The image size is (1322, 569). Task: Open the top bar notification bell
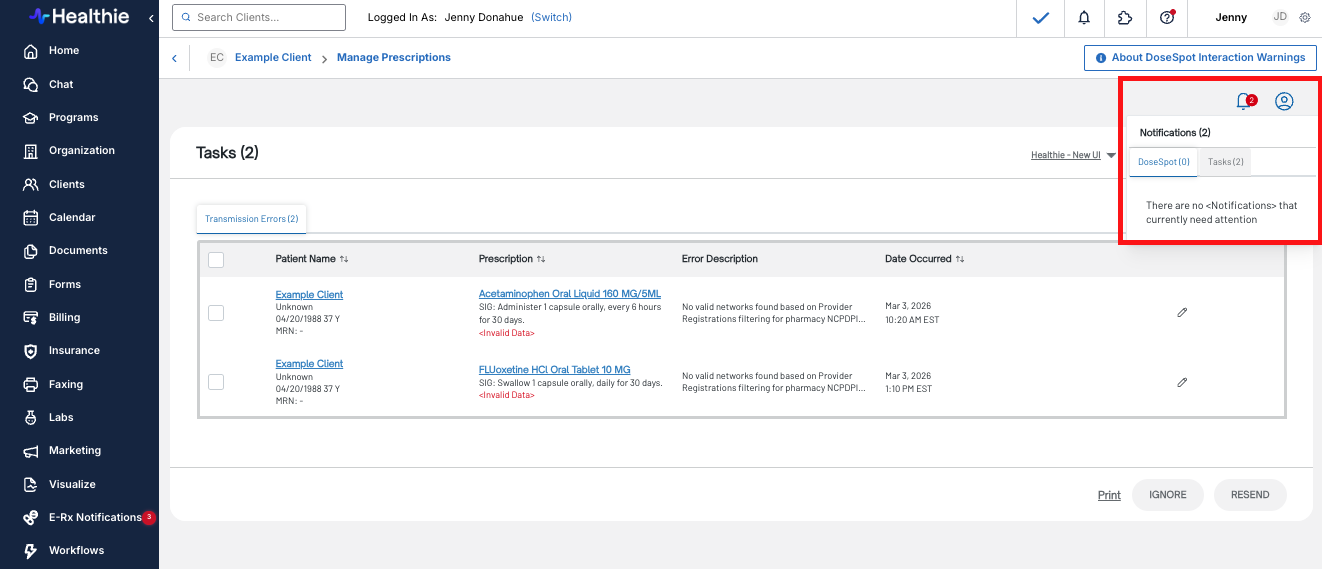click(x=1084, y=18)
